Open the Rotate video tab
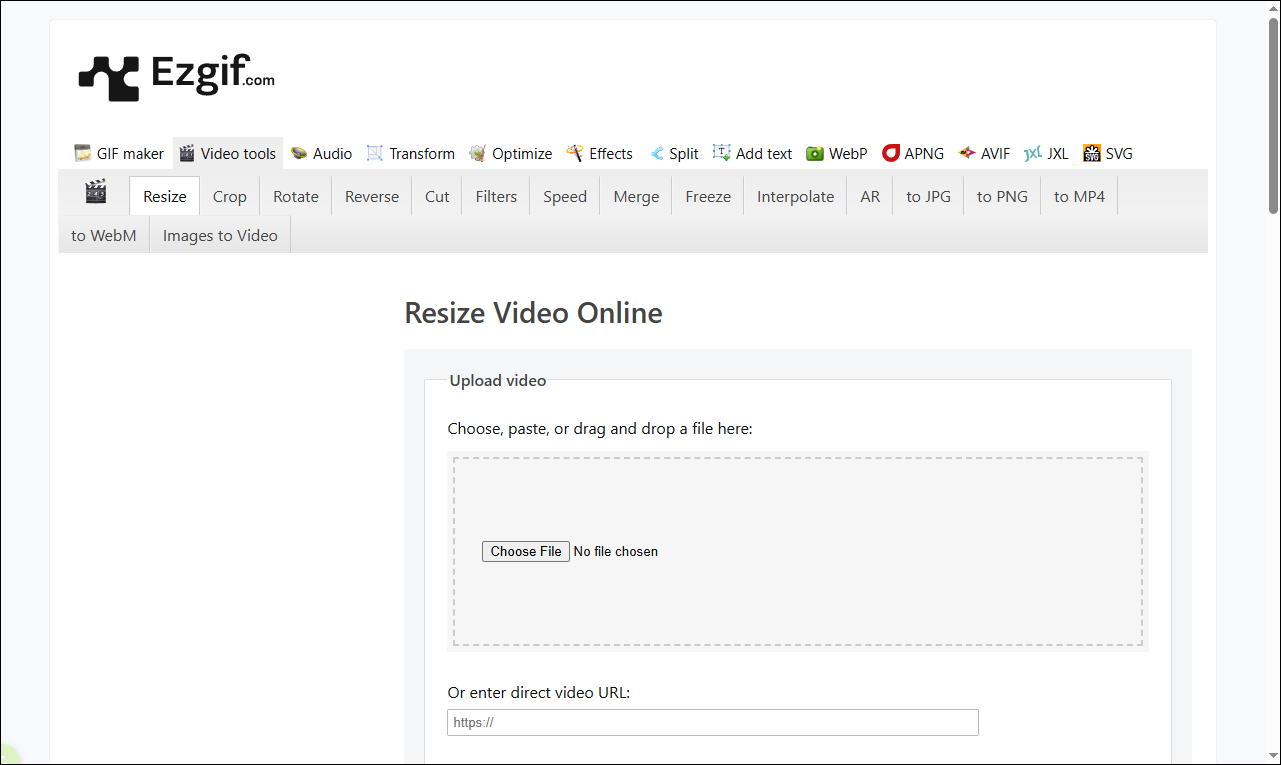1281x765 pixels. click(295, 196)
